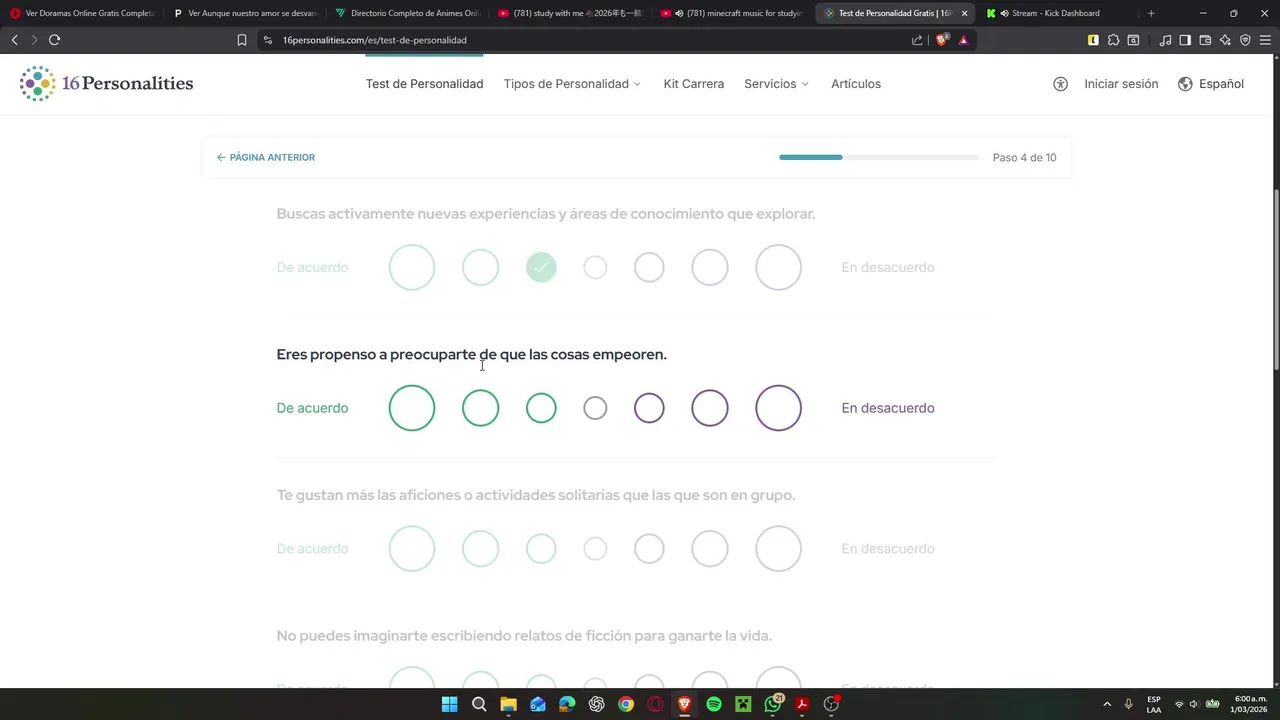Click Iniciar sesión link
The height and width of the screenshot is (720, 1280).
1121,84
